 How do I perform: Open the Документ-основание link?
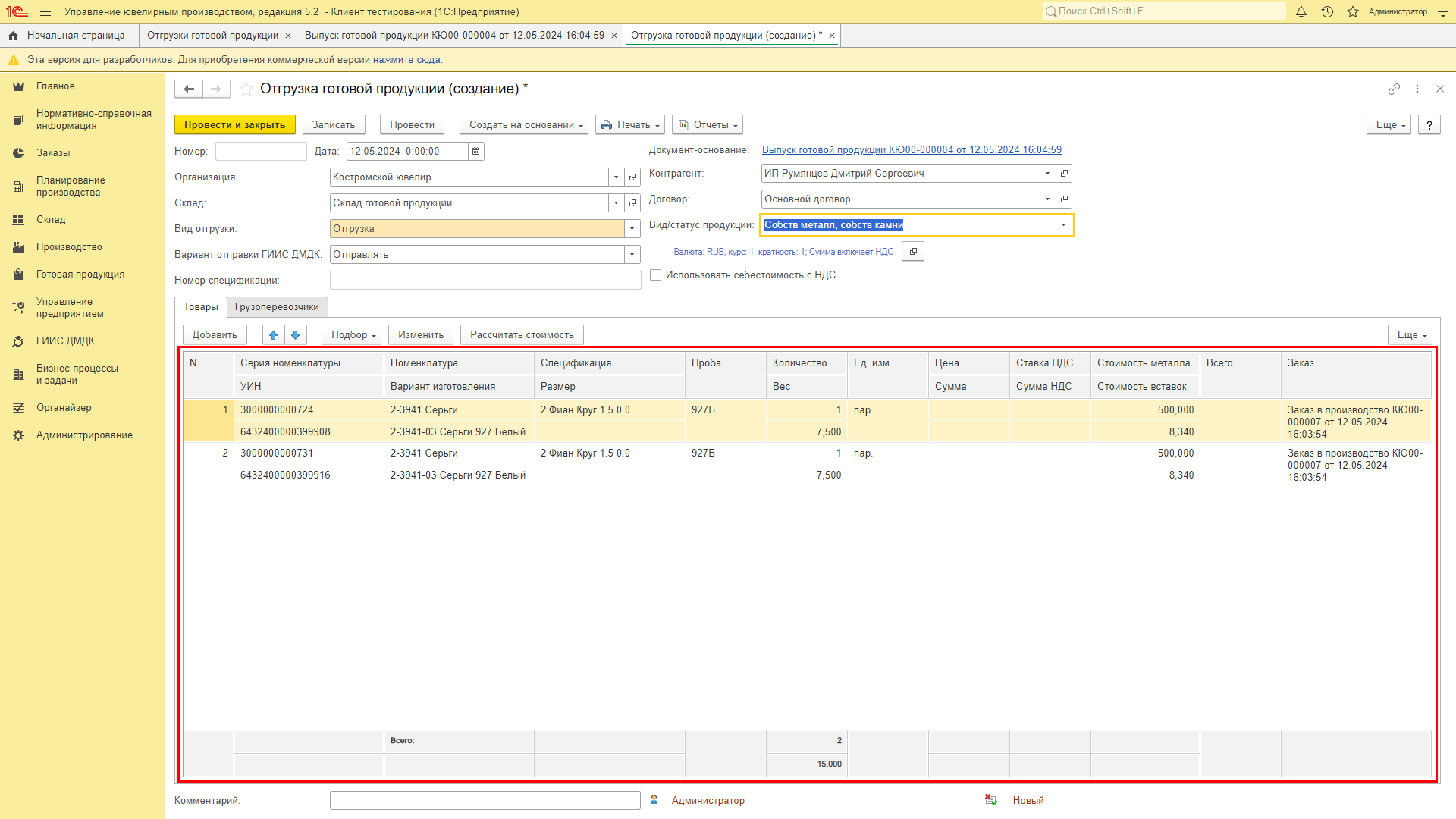tap(912, 150)
